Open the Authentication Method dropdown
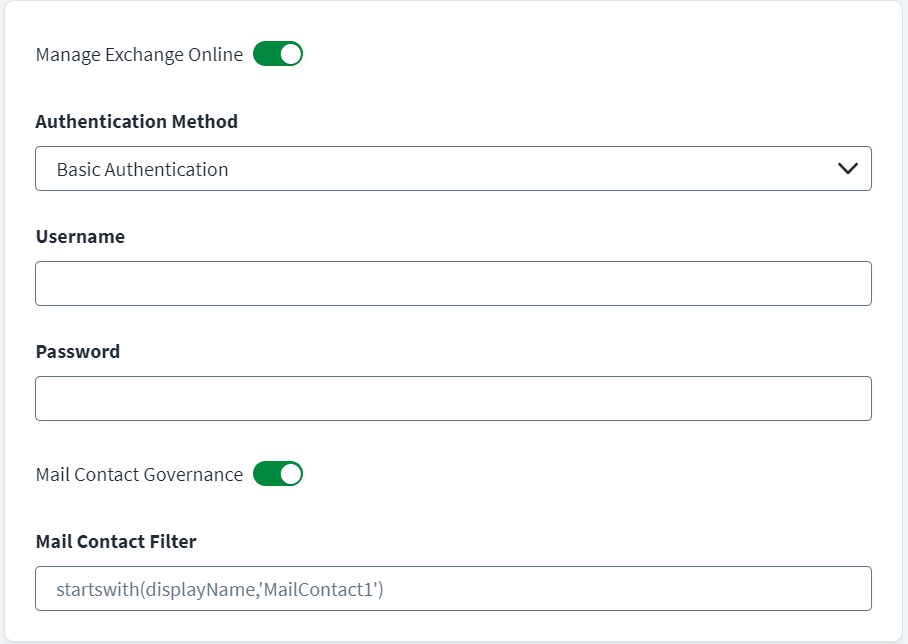Image resolution: width=908 pixels, height=644 pixels. coord(453,169)
